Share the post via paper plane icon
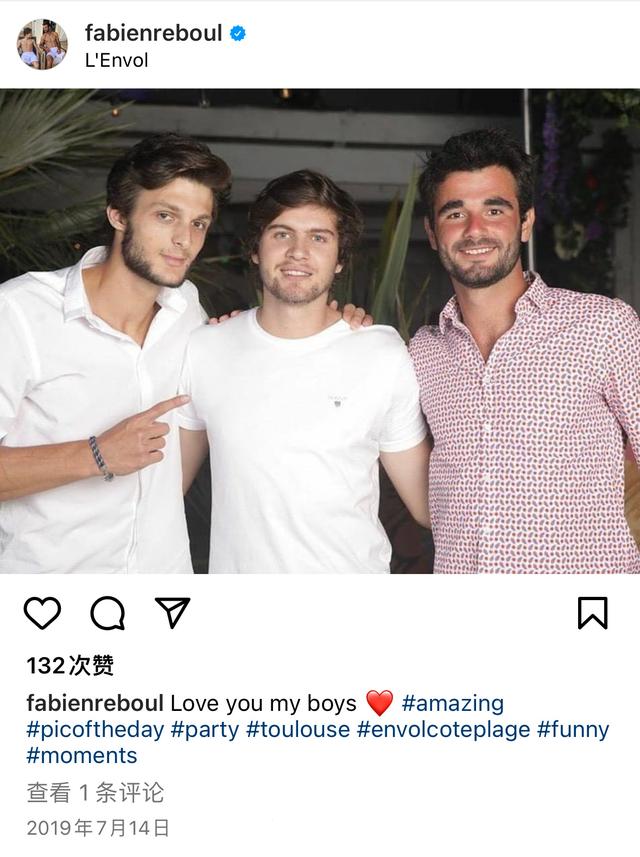Viewport: 640px width, 857px height. [173, 612]
